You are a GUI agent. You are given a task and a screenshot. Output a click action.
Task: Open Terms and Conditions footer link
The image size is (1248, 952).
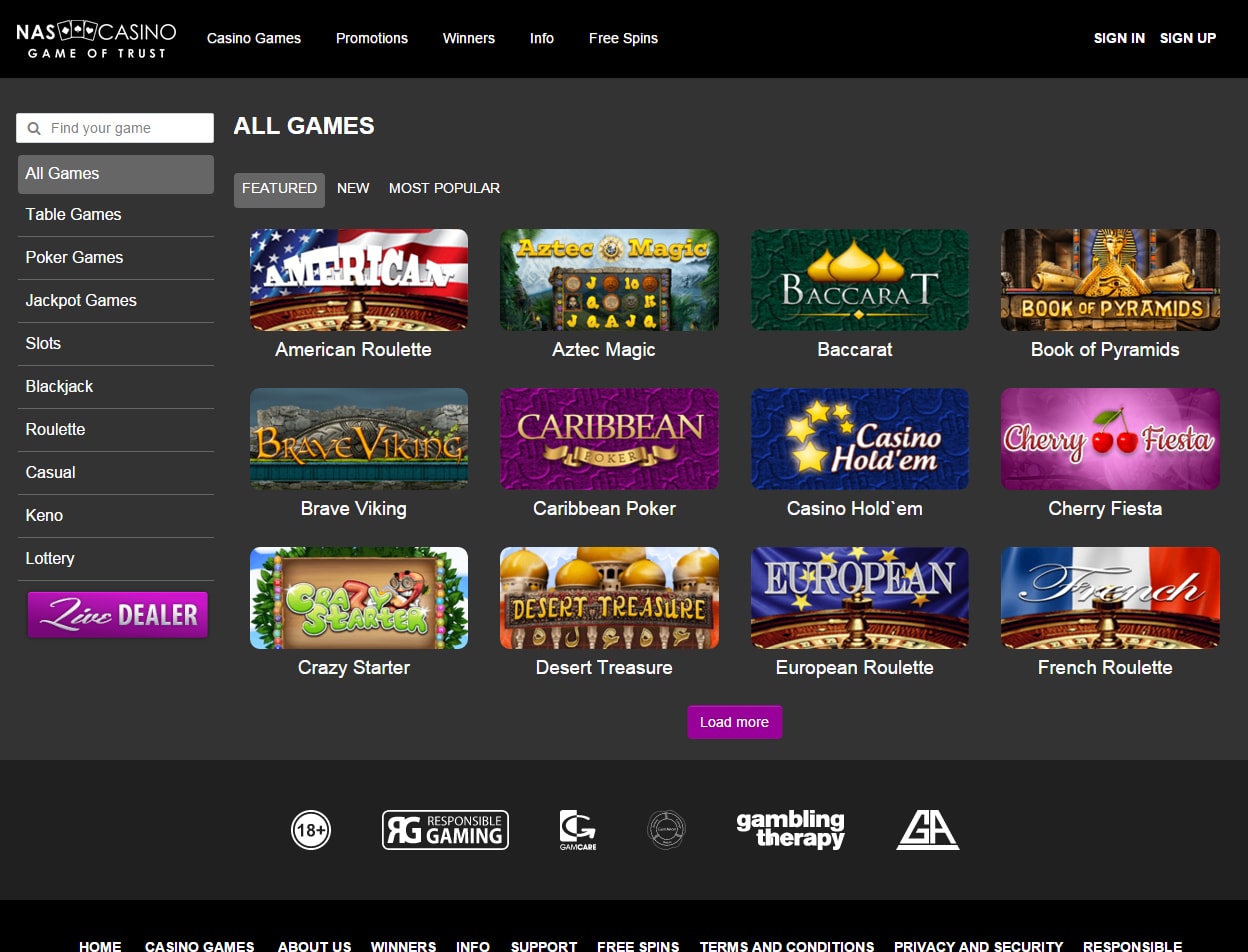click(787, 946)
